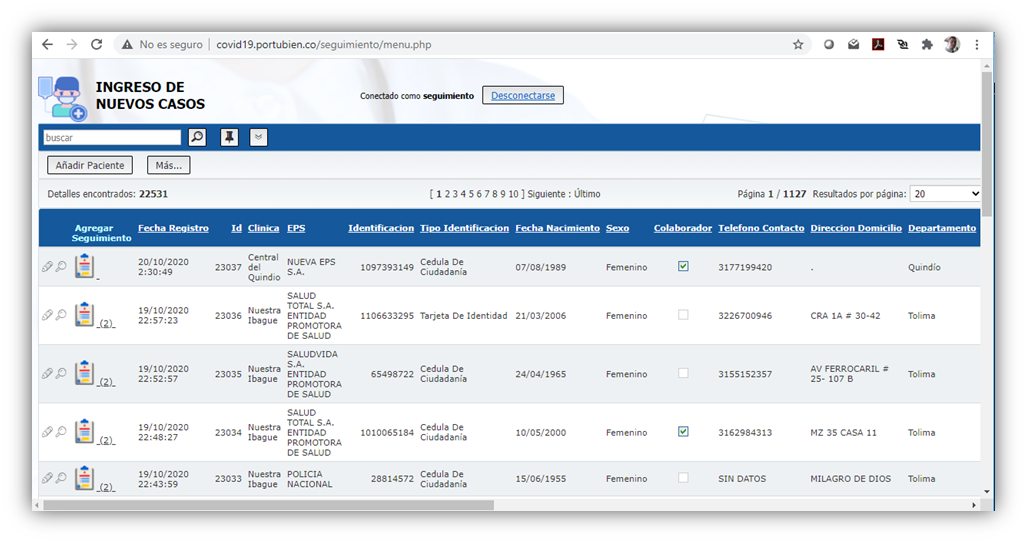Uncheck Colaborador checkbox for record 23034
Image resolution: width=1027 pixels, height=543 pixels.
(683, 432)
